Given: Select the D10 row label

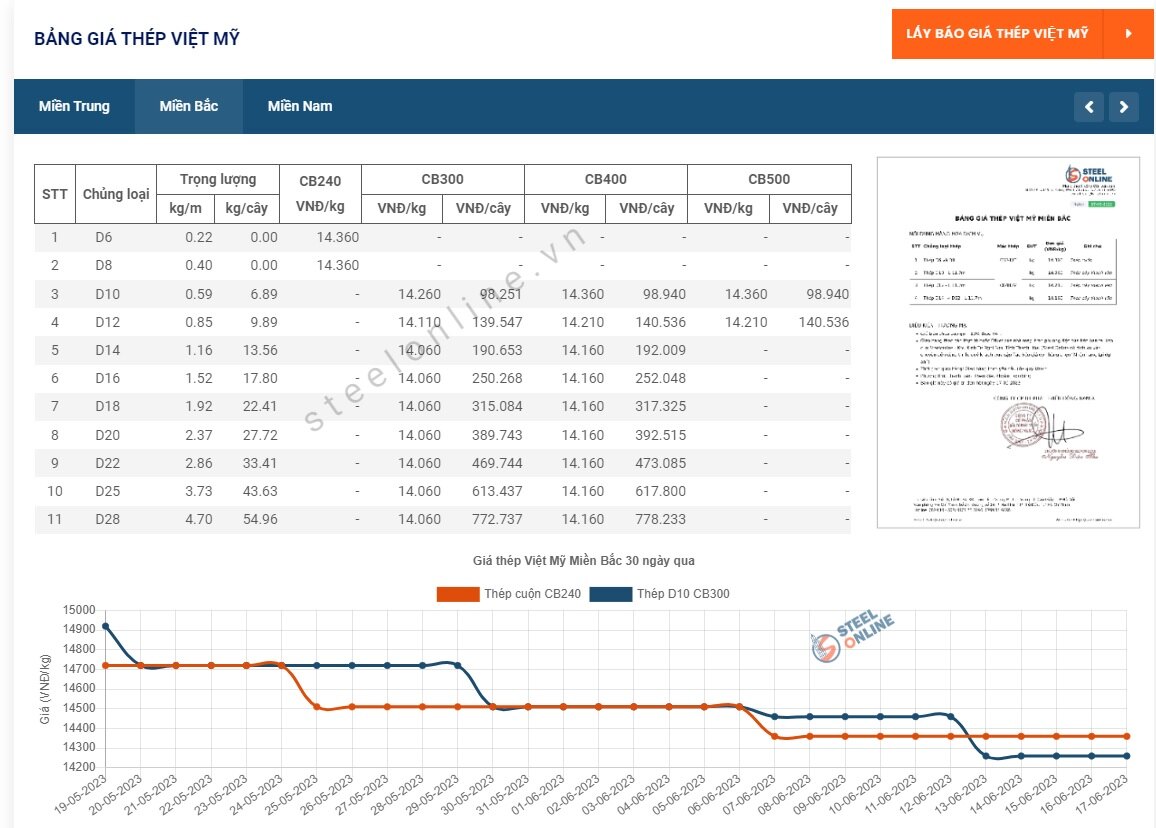Looking at the screenshot, I should click(x=108, y=294).
